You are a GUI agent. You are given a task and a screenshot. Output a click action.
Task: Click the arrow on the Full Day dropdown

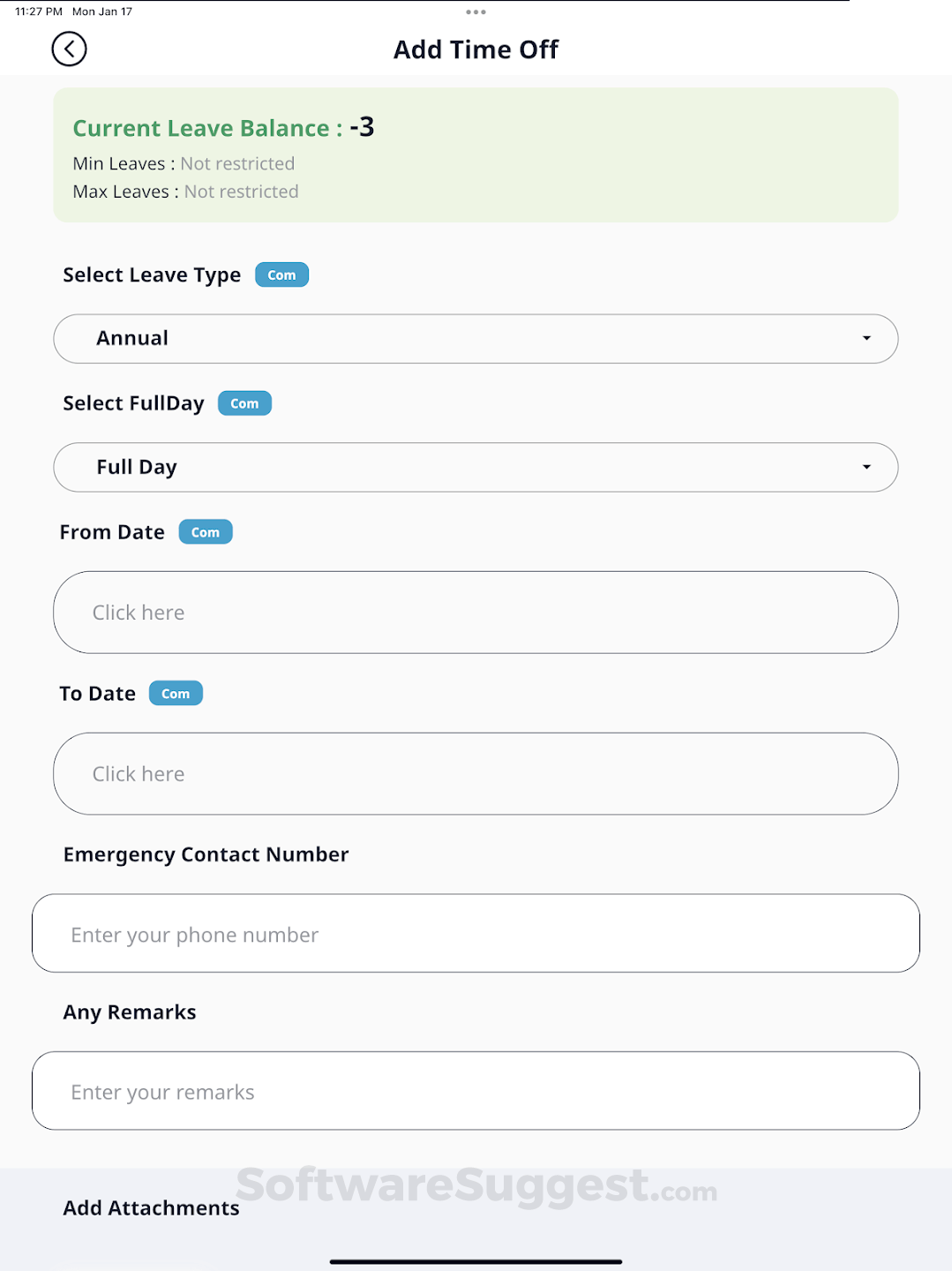[866, 468]
